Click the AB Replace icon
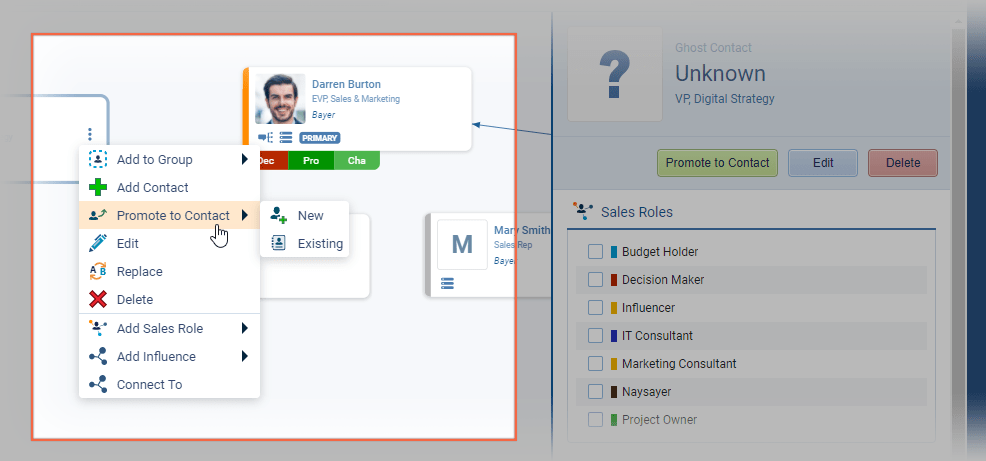This screenshot has width=986, height=461. 97,271
